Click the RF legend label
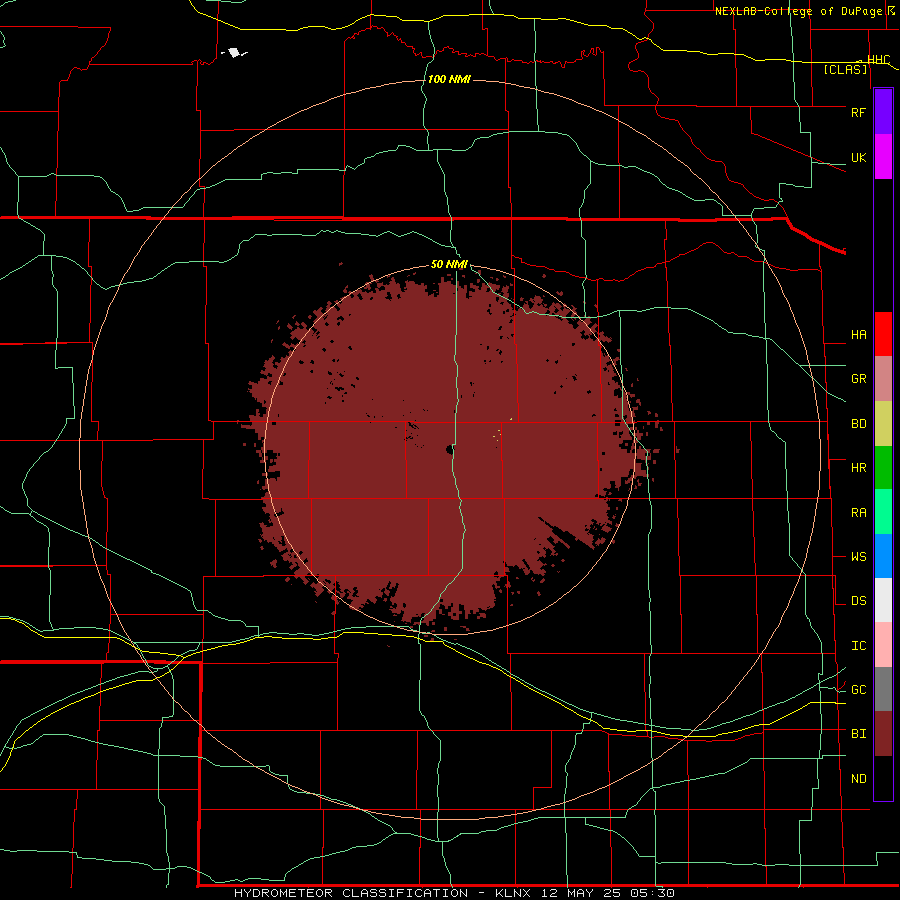Screen dimensions: 900x900 point(858,112)
